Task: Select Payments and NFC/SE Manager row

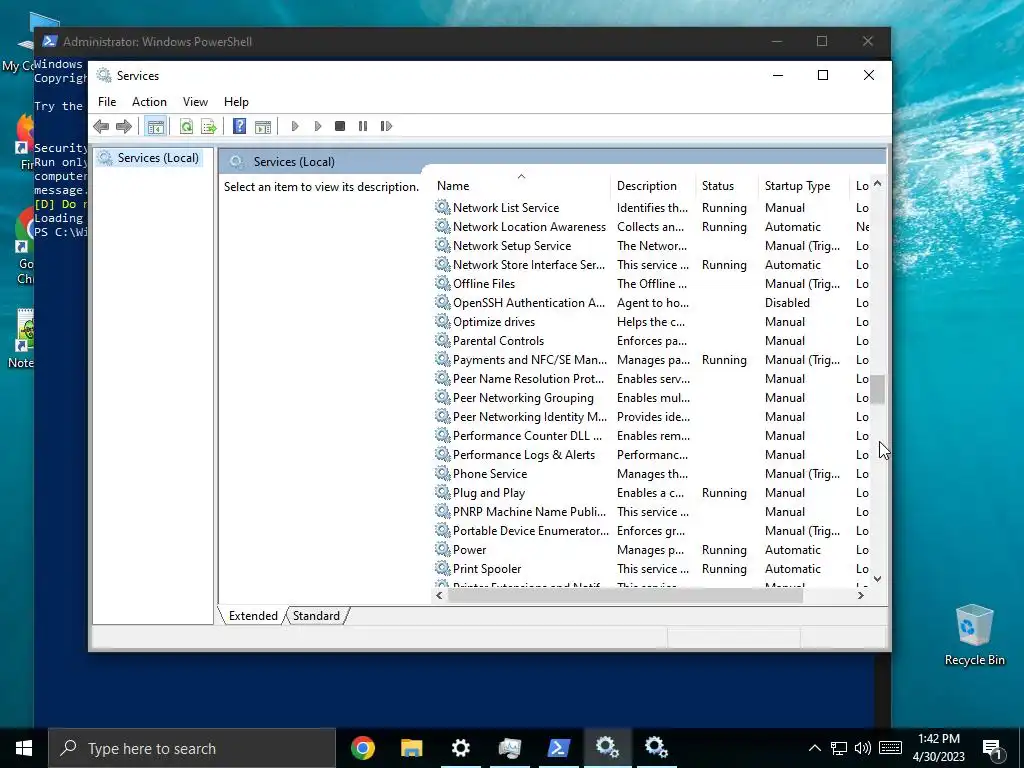Action: (x=651, y=359)
